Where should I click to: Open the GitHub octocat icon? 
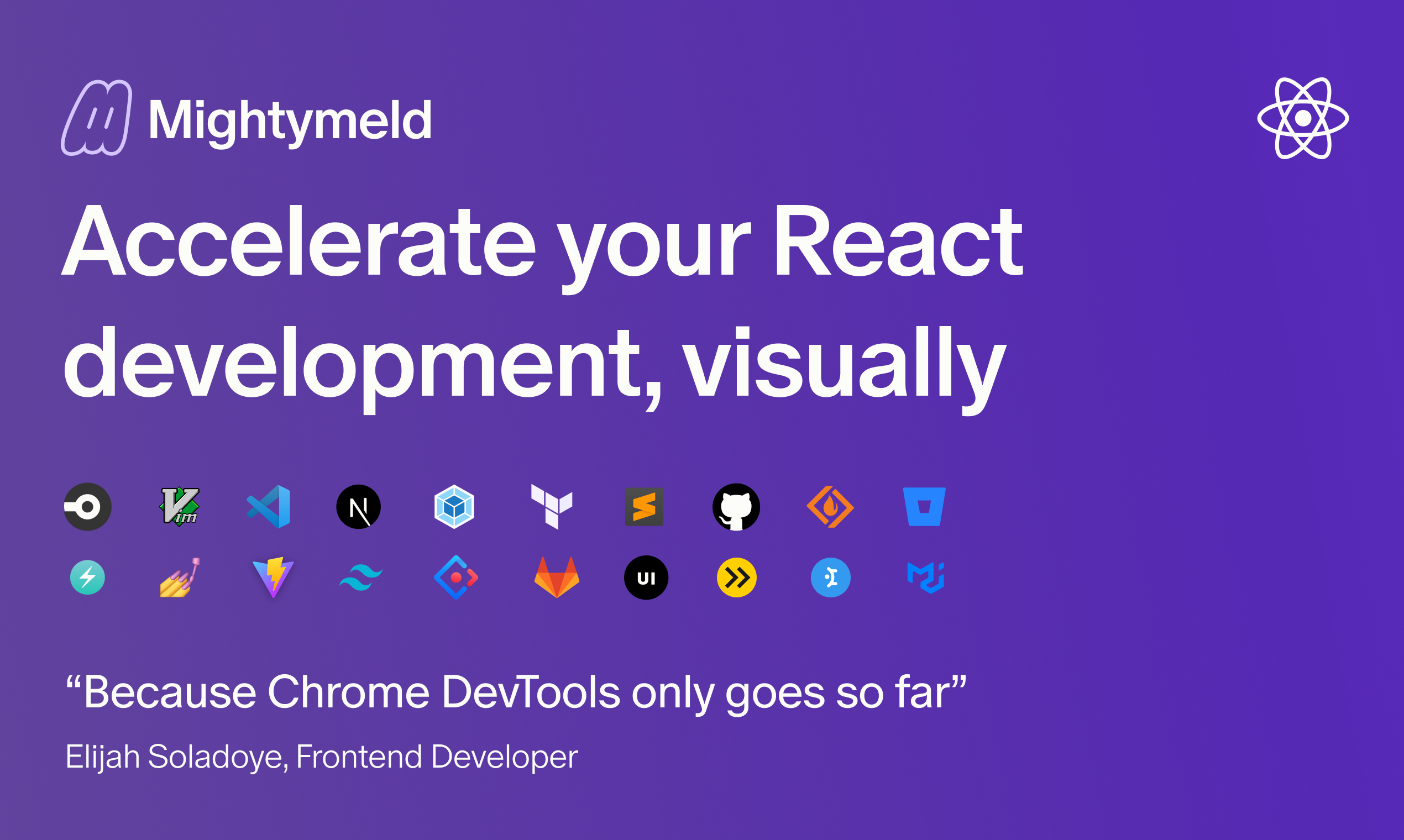point(736,507)
